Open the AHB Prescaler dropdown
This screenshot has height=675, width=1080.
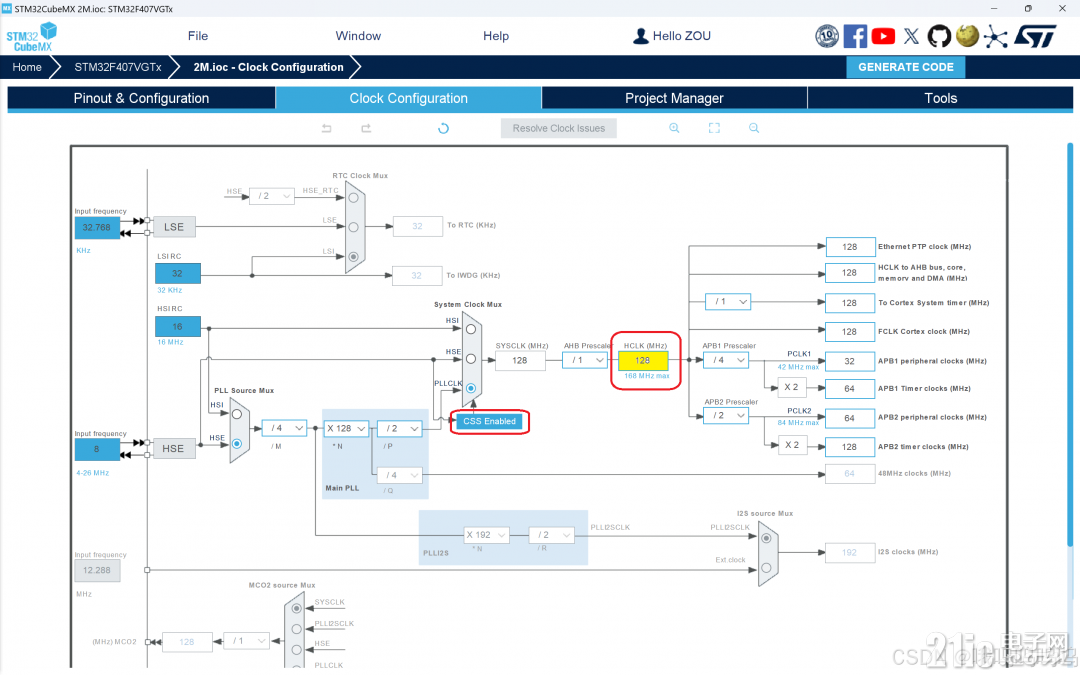[585, 360]
